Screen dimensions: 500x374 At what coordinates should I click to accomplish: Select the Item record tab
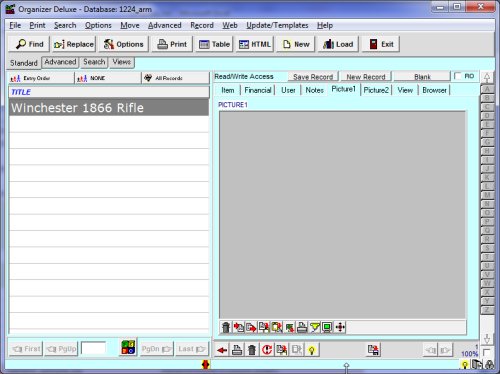(x=228, y=90)
